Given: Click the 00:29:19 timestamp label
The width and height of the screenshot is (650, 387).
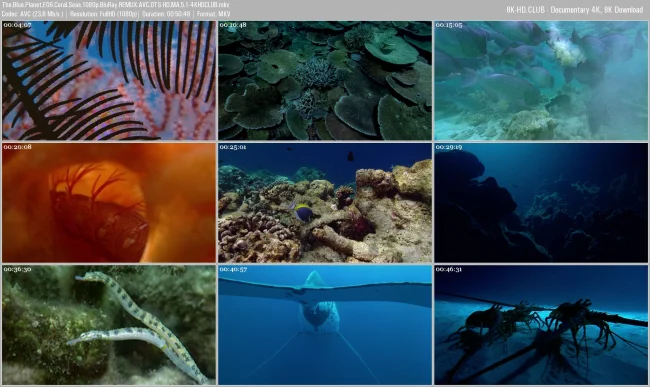Looking at the screenshot, I should point(449,147).
